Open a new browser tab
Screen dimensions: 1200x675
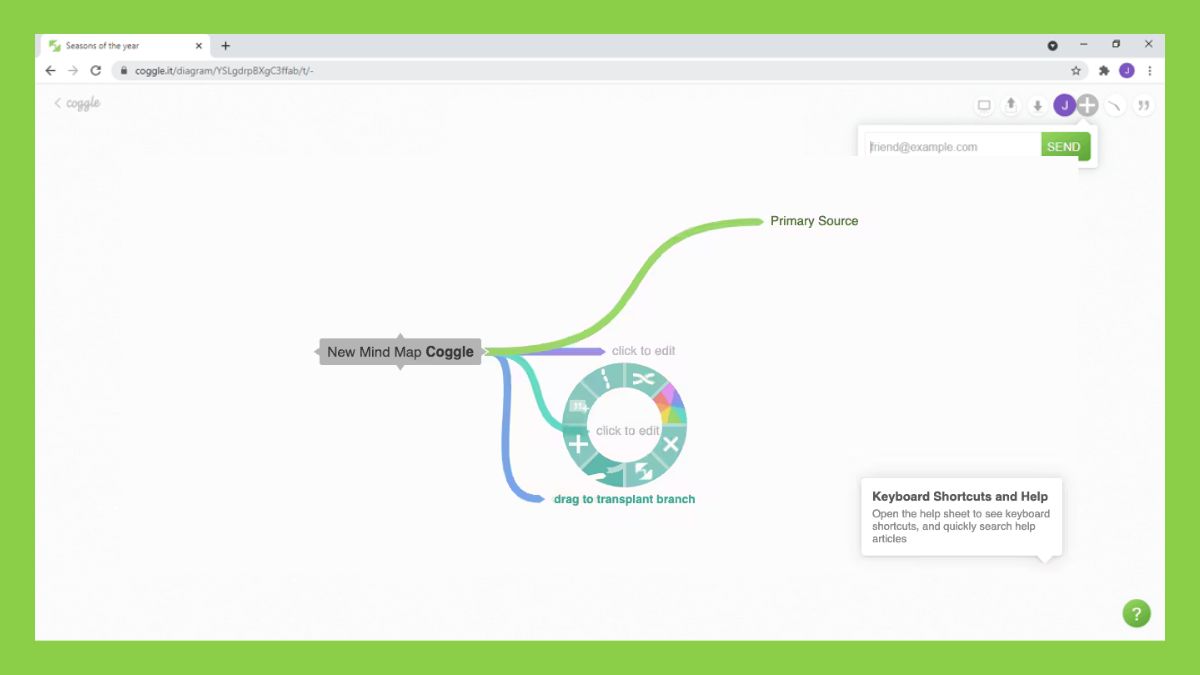[x=226, y=46]
